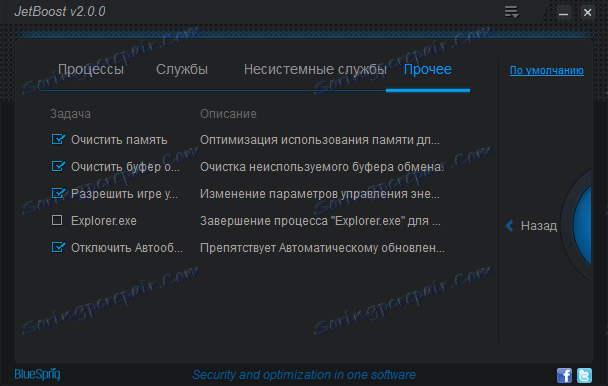608x386 pixels.
Task: Uncheck the Очистить память checkbox
Action: tap(58, 139)
